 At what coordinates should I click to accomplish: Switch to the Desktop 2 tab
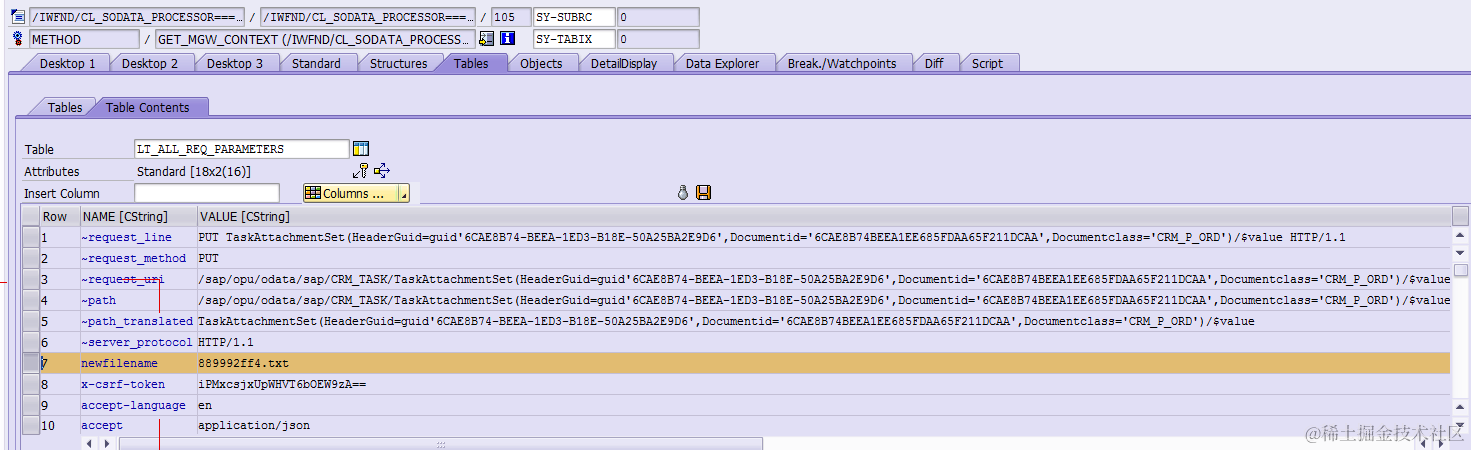pos(150,63)
